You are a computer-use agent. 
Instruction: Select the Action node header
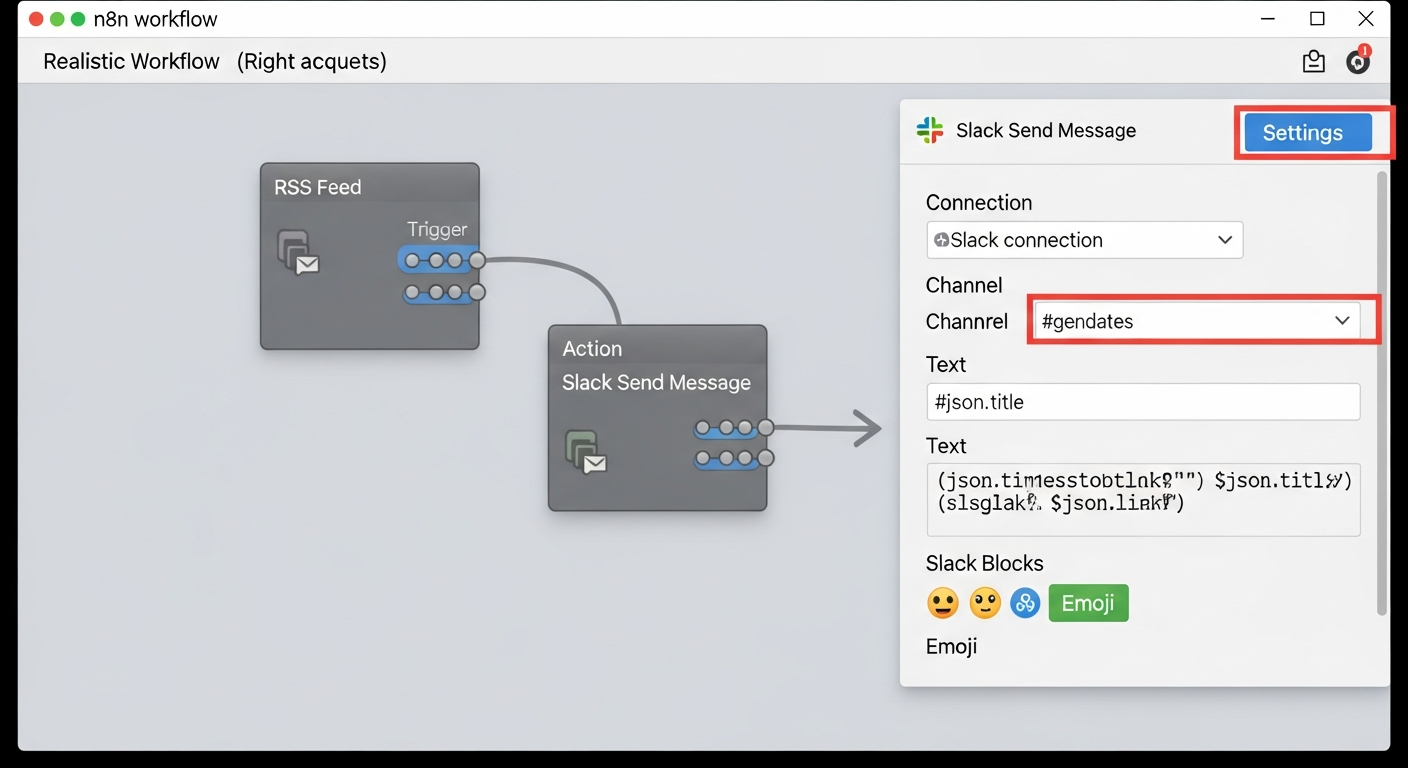[592, 348]
